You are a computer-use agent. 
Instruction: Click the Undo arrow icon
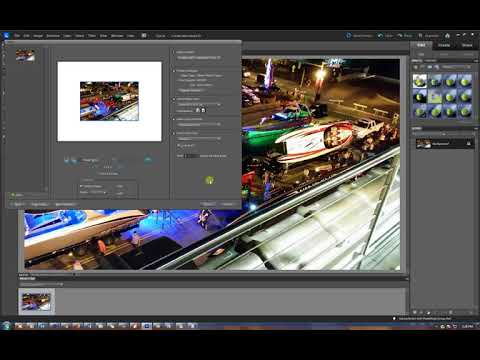pyautogui.click(x=380, y=36)
